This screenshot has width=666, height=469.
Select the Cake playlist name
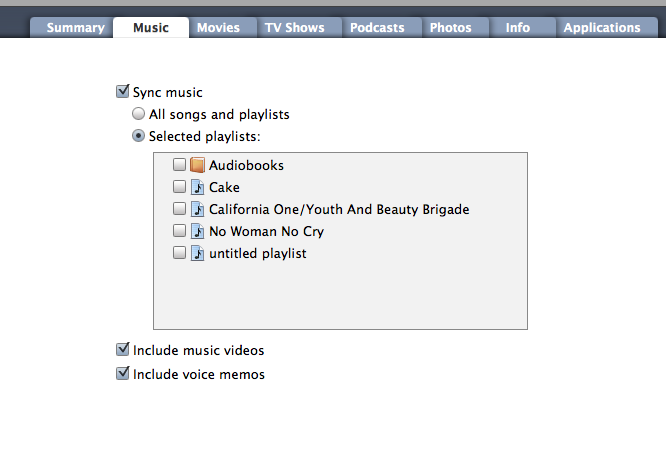[224, 187]
